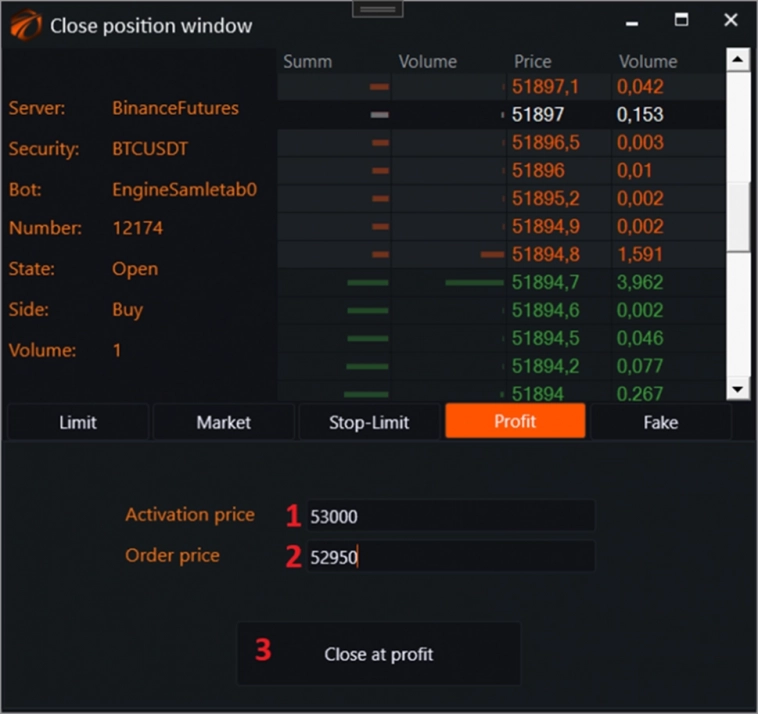758x714 pixels.
Task: Click volume 0,153 cell
Action: 640,115
